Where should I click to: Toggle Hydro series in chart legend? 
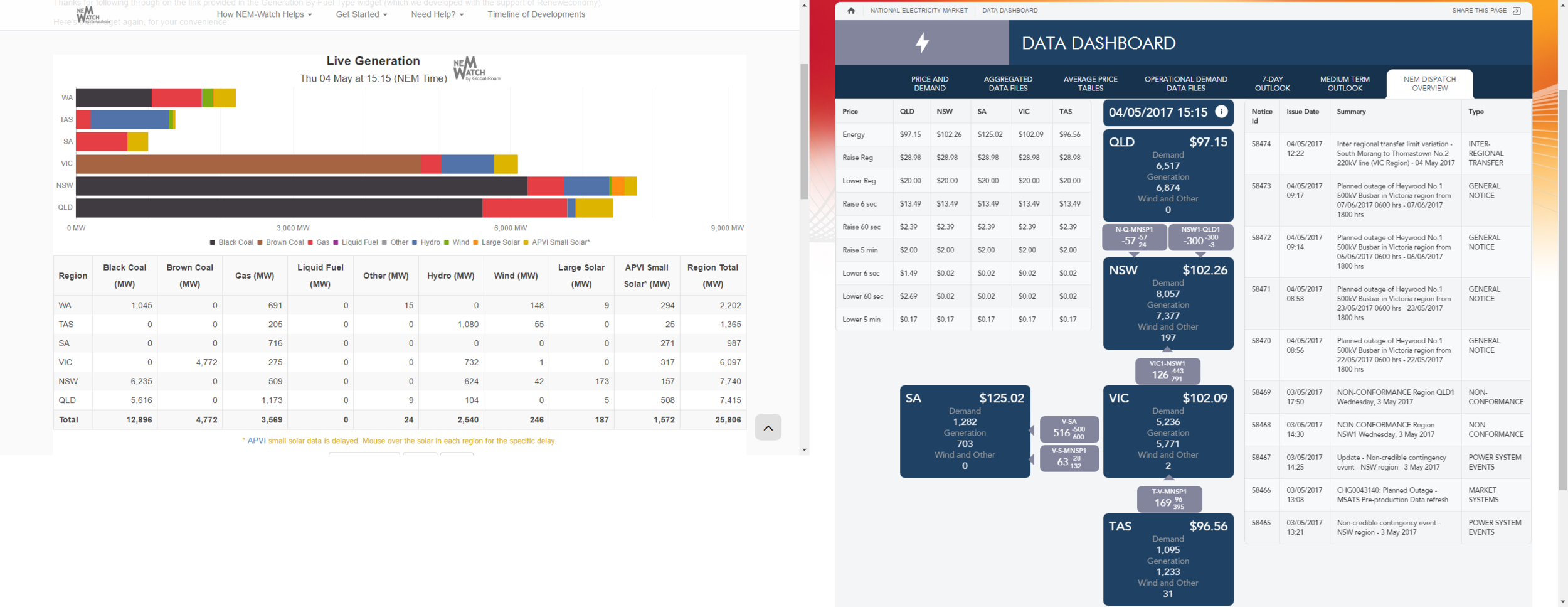point(426,242)
